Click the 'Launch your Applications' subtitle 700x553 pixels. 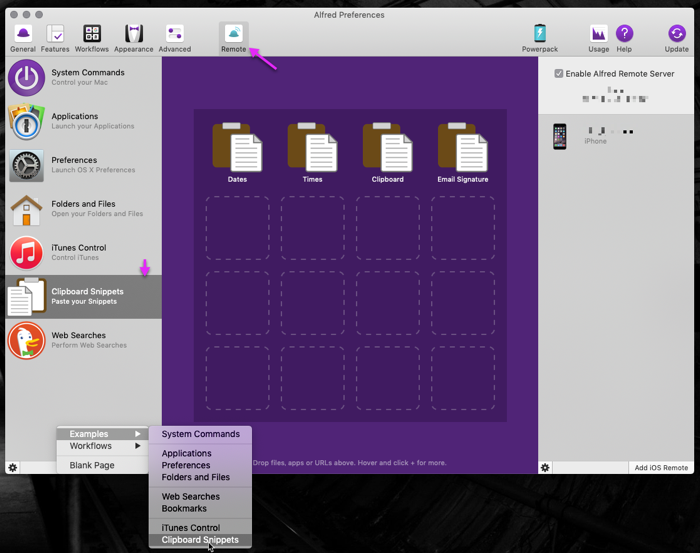coord(92,126)
